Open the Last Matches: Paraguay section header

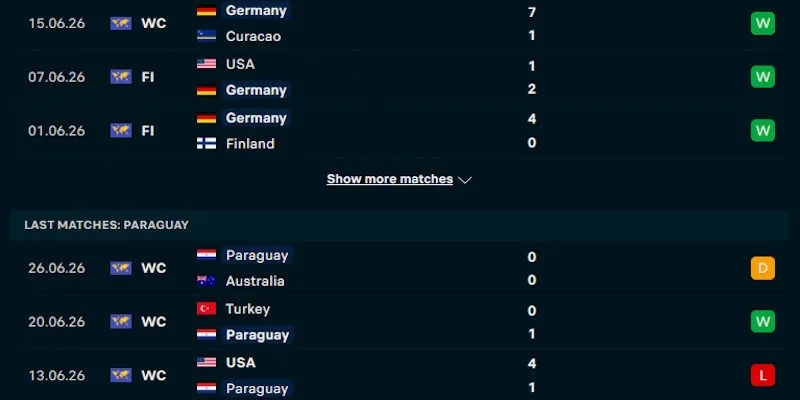pyautogui.click(x=399, y=225)
